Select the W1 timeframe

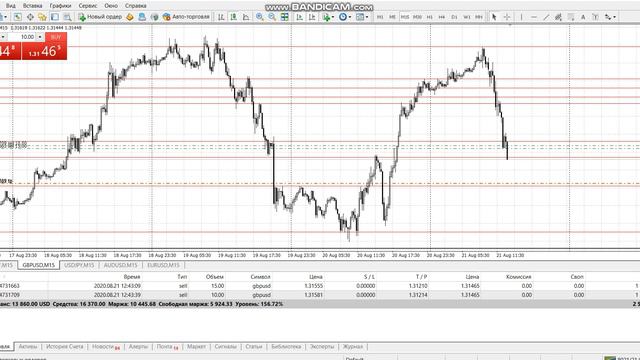(467, 17)
